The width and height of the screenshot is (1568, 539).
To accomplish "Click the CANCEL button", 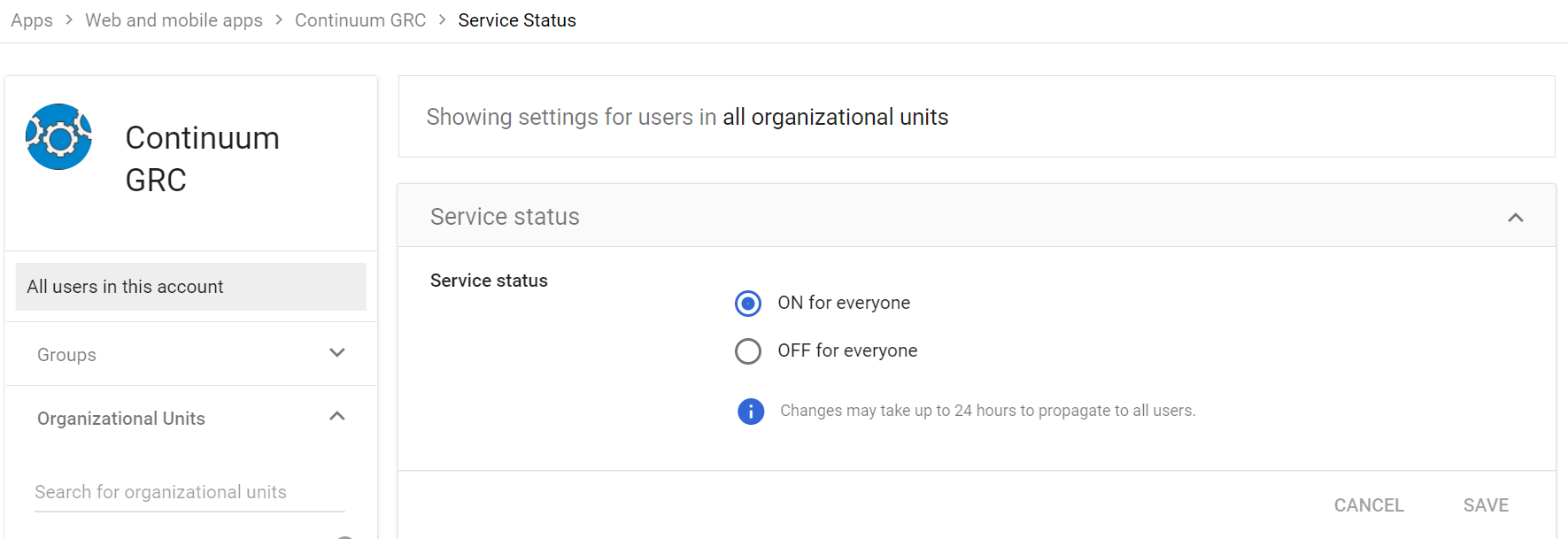I will tap(1369, 505).
